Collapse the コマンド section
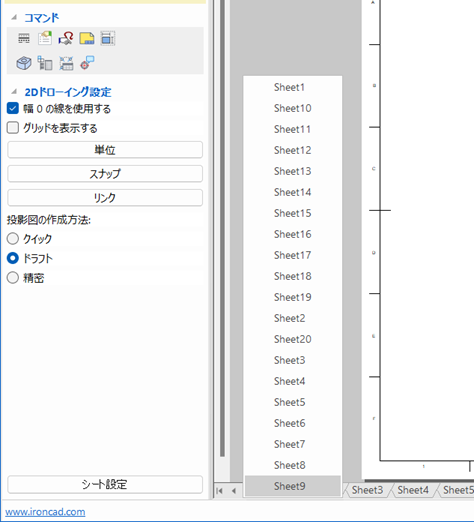The width and height of the screenshot is (474, 522). click(14, 17)
